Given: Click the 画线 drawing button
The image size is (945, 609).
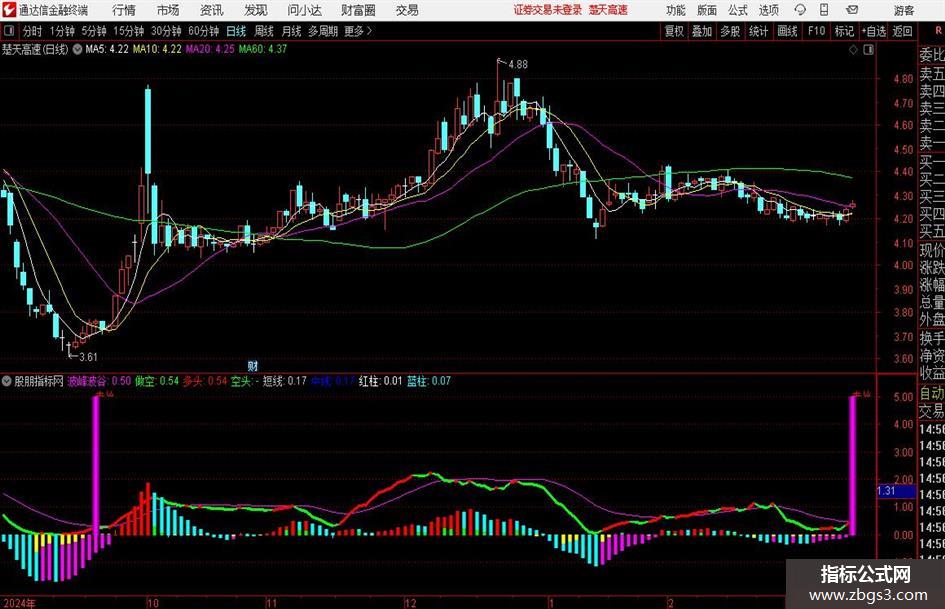Looking at the screenshot, I should (x=788, y=31).
